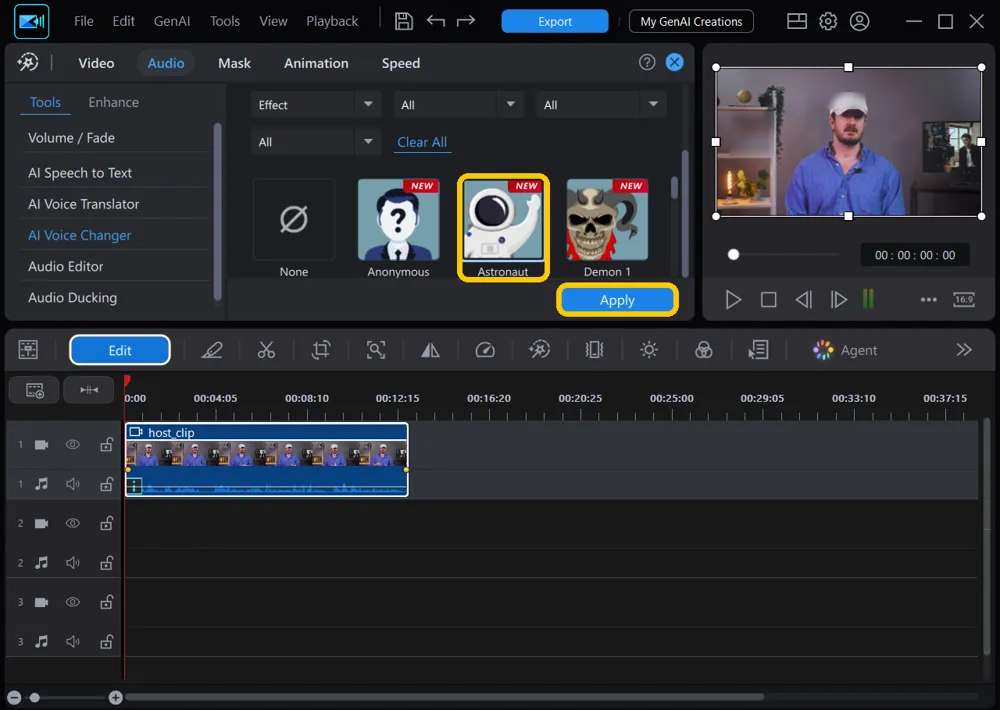
Task: Hide video track 2 with eye icon
Action: 73,524
